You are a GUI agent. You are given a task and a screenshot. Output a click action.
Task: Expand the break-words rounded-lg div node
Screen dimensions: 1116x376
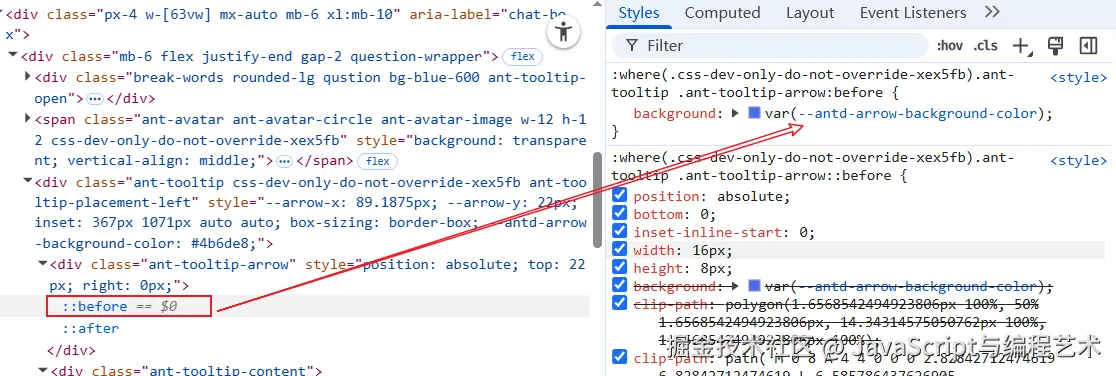[x=27, y=77]
